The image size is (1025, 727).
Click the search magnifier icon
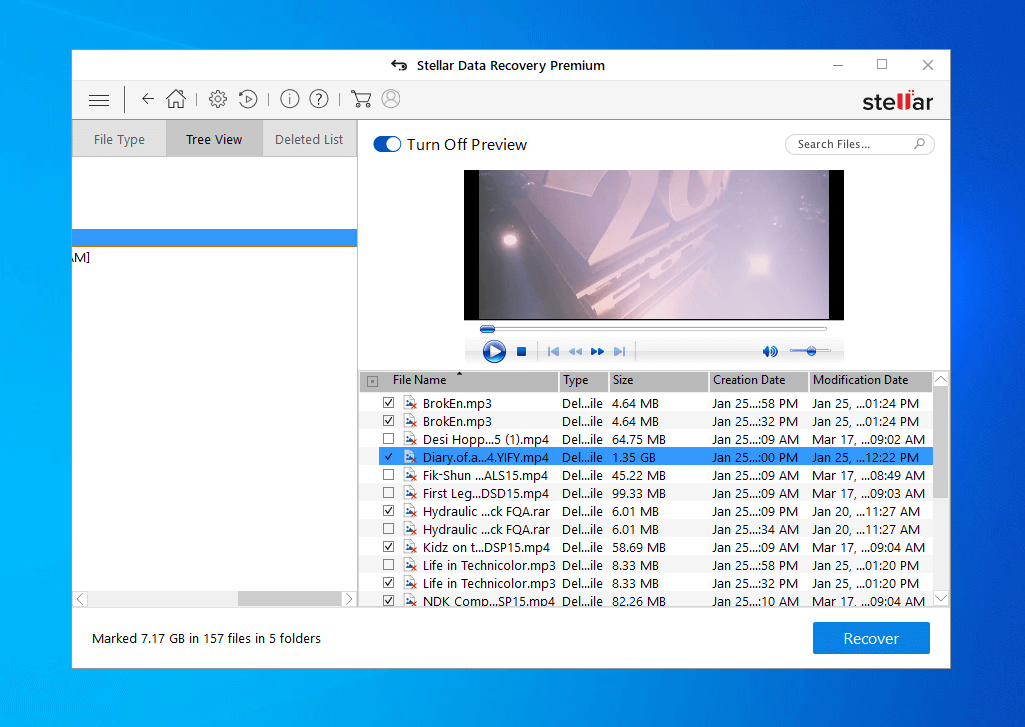point(919,143)
